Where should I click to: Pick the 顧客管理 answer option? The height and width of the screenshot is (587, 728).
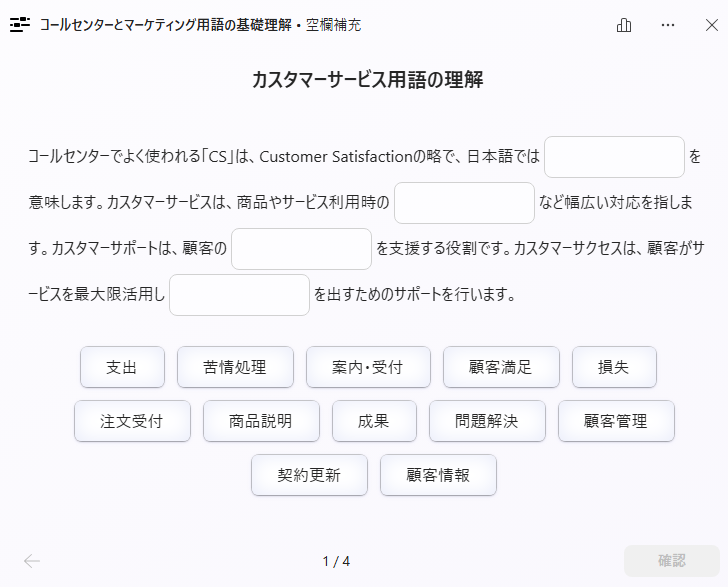click(616, 421)
